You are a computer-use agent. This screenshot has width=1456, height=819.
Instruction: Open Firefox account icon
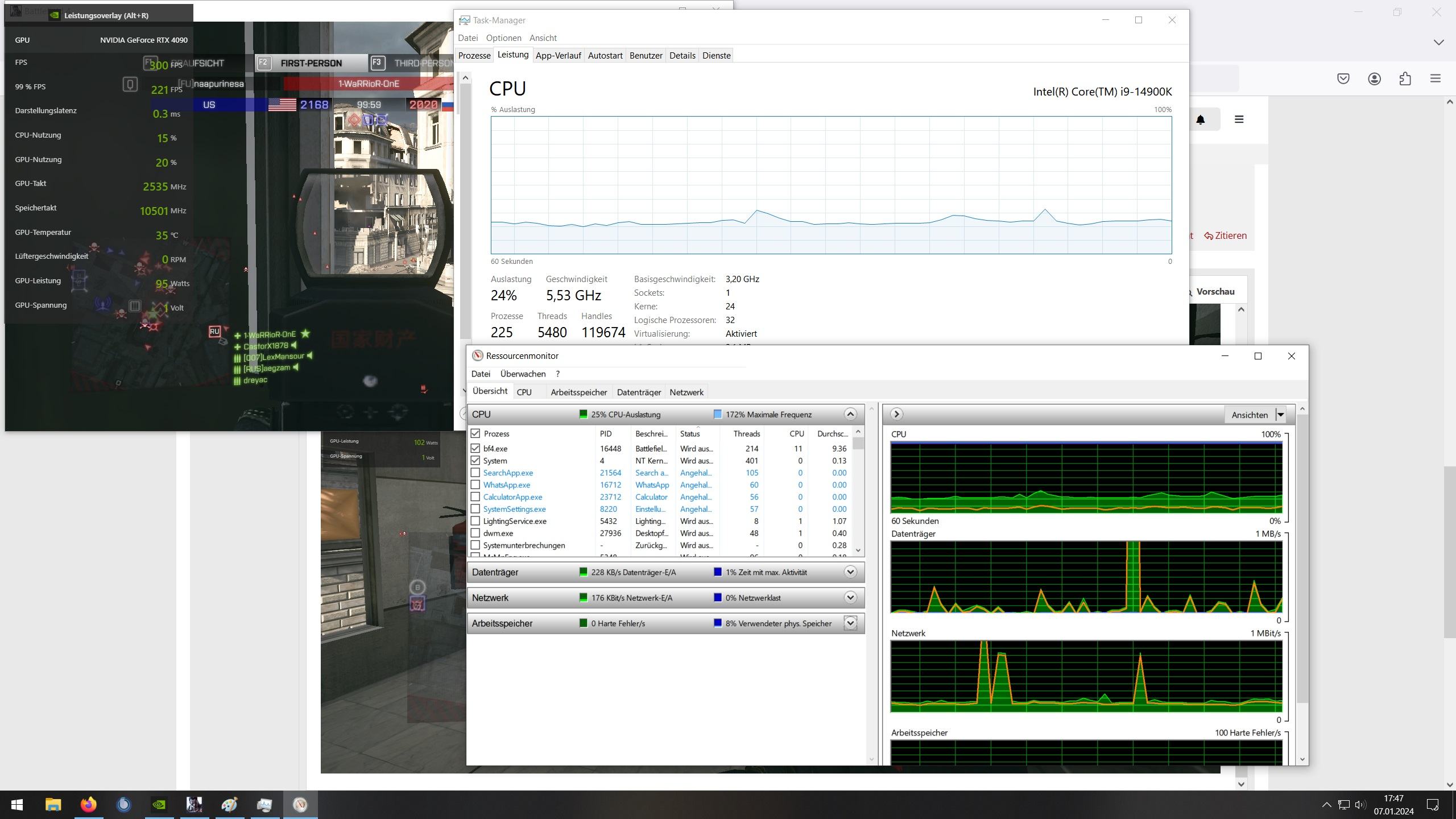(x=1374, y=78)
